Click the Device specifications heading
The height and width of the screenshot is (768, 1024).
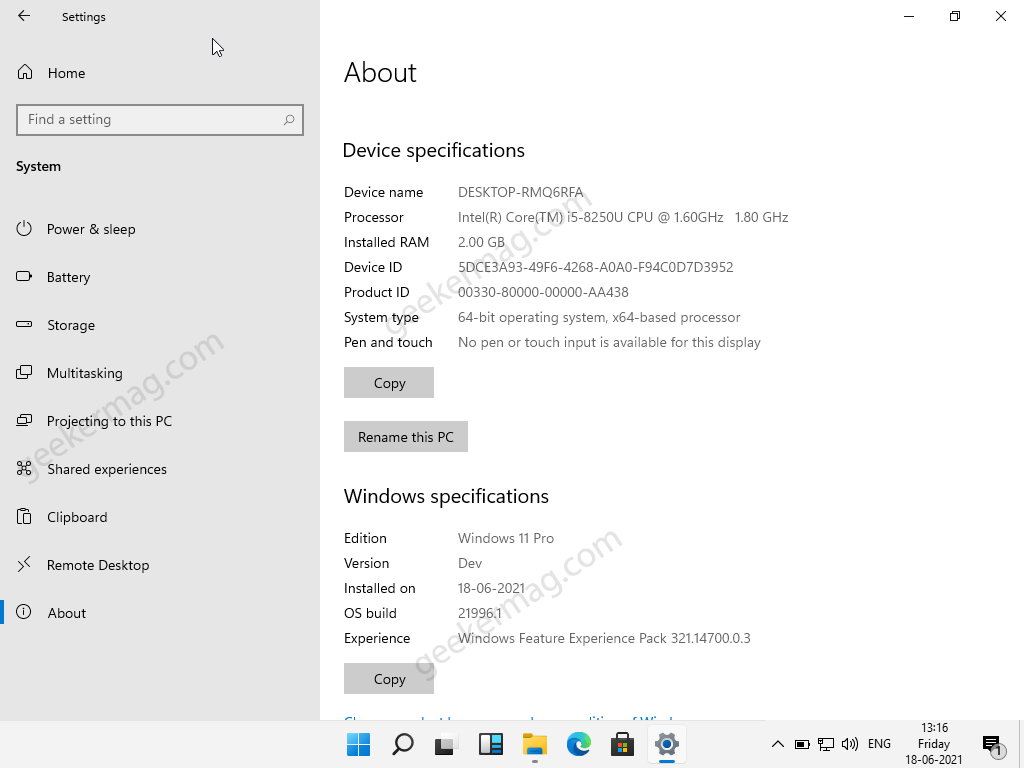click(434, 150)
